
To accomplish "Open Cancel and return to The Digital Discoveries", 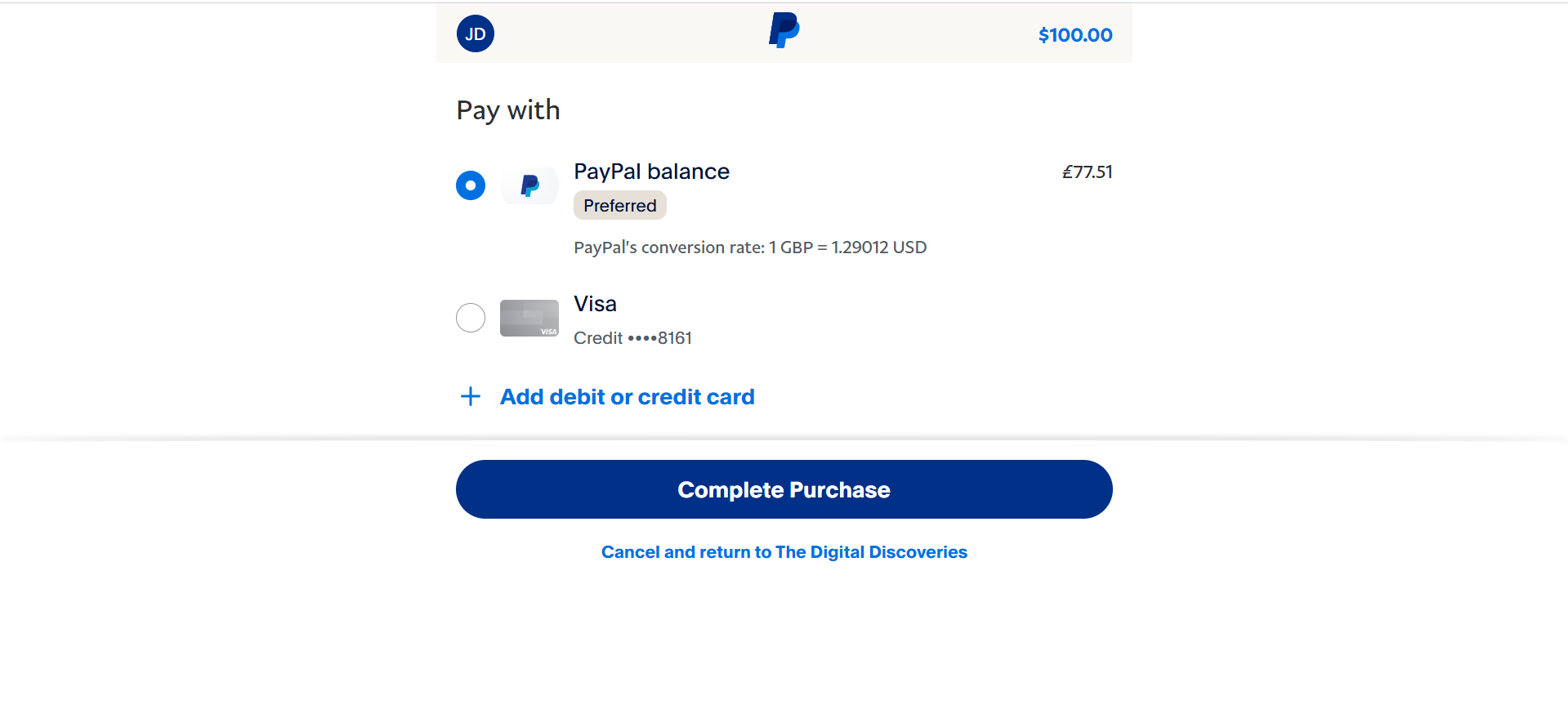I will pos(784,551).
